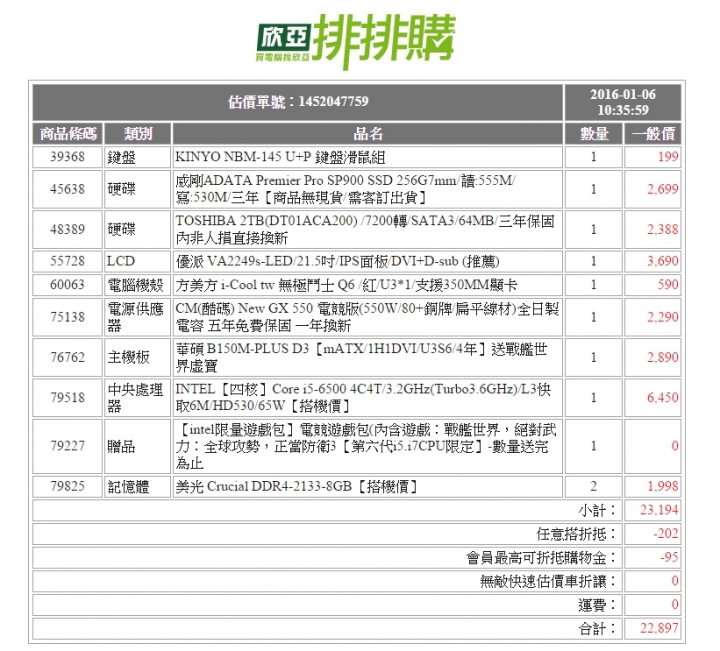The height and width of the screenshot is (651, 720).
Task: Select barcode 76762
Action: pos(68,357)
